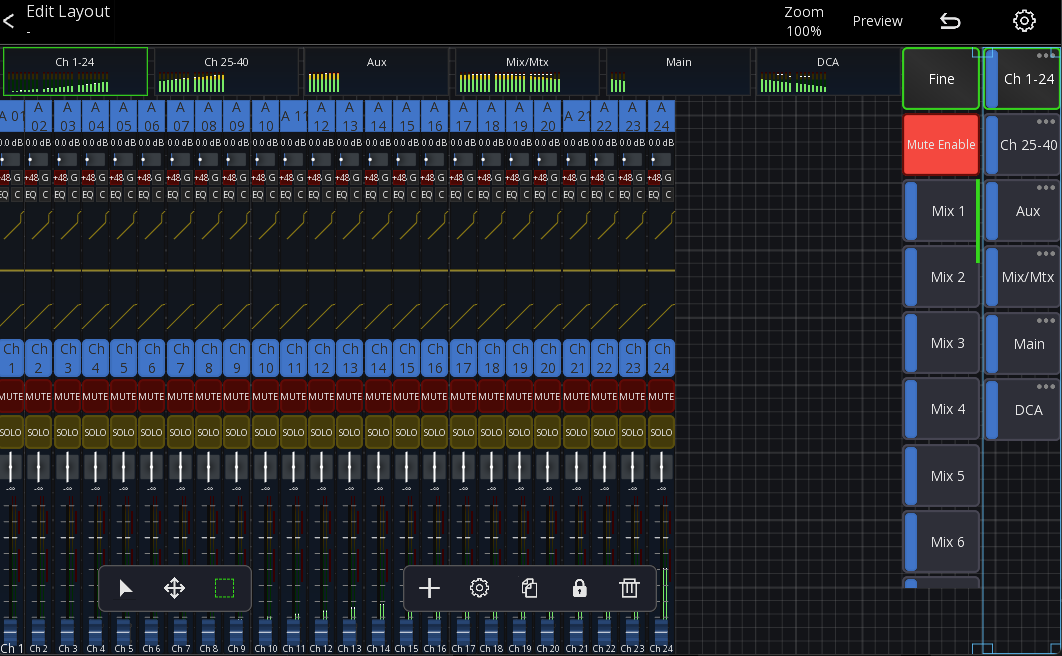This screenshot has height=656, width=1062.
Task: Open the three-dot menu on the right-column Aux button
Action: click(x=1046, y=188)
